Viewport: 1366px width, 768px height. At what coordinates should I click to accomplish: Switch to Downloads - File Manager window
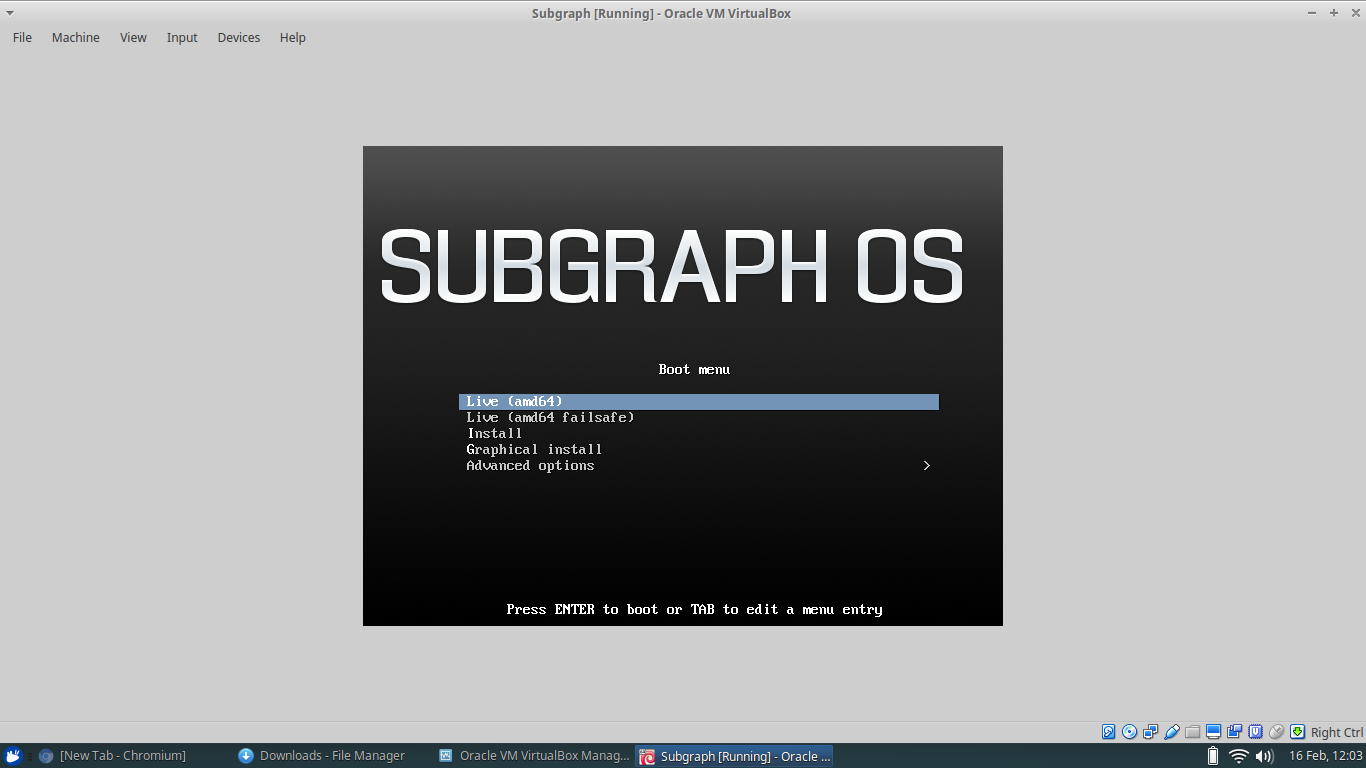point(332,756)
